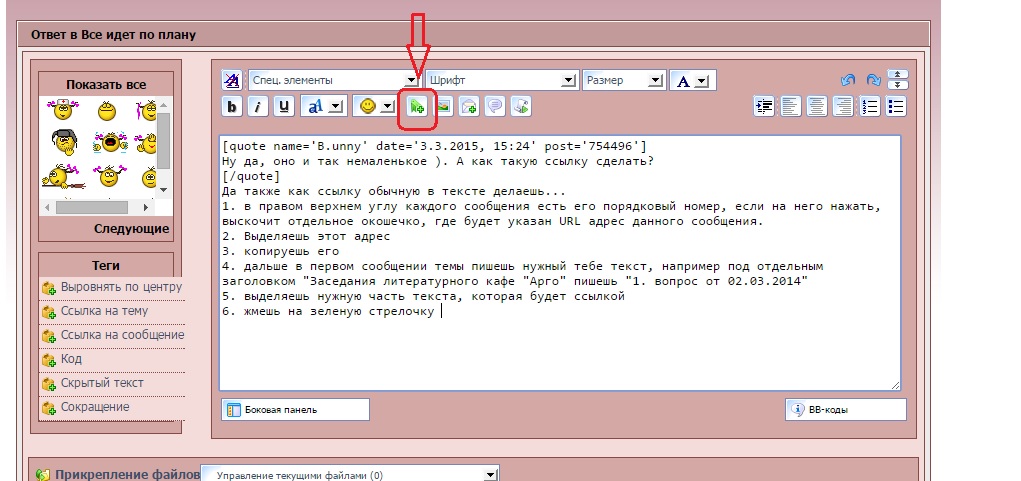The image size is (1021, 481).
Task: Toggle underline formatting button
Action: 284,106
